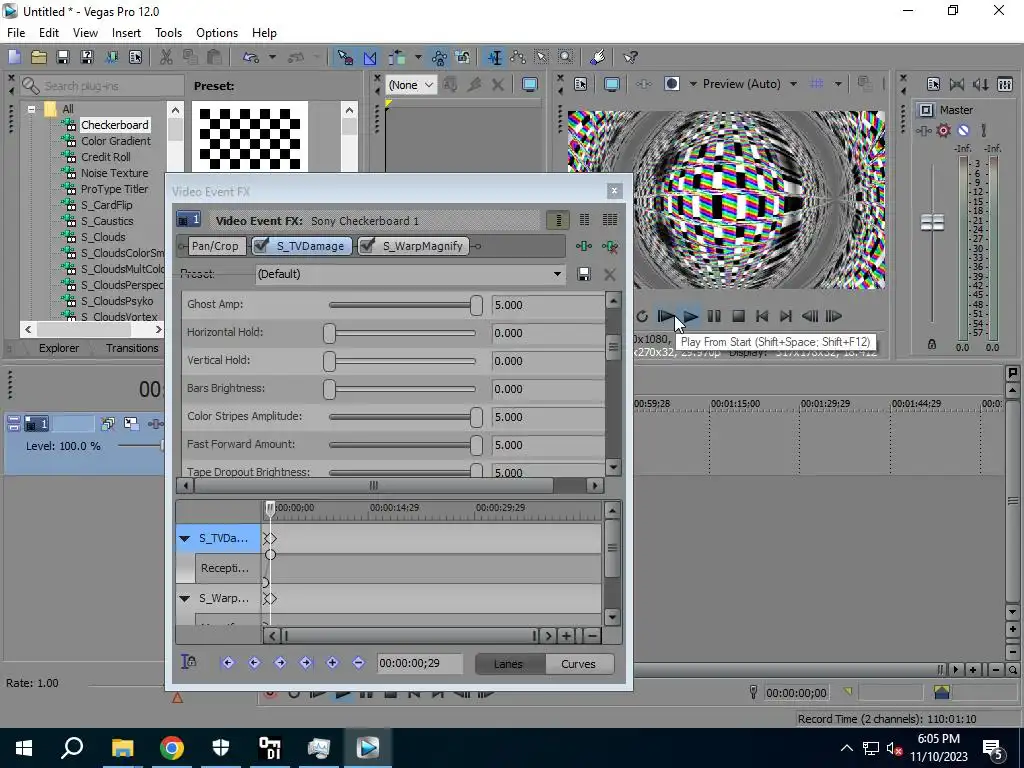Viewport: 1024px width, 768px height.
Task: Click Play From Start in preview
Action: coord(665,317)
